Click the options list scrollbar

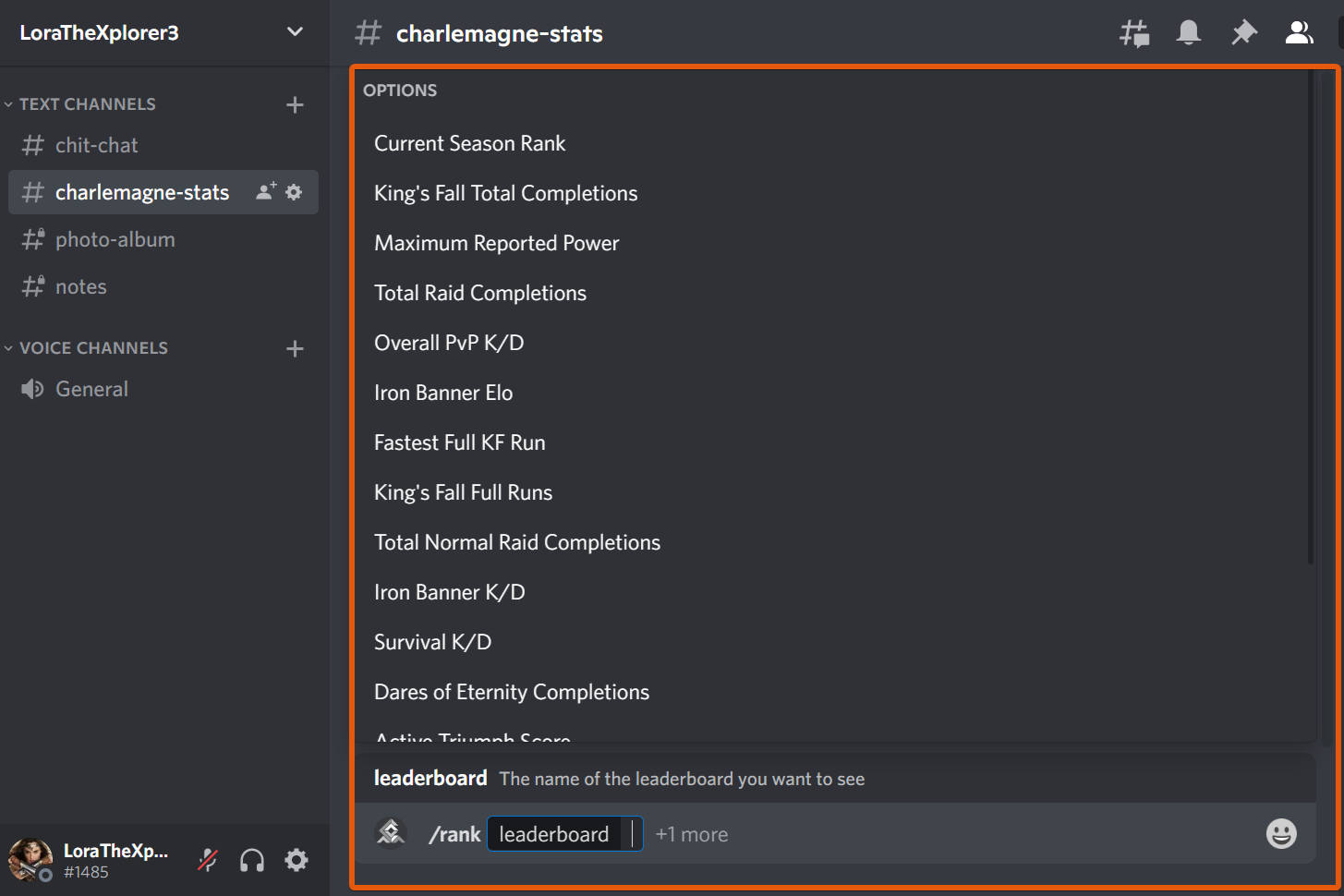point(1311,319)
